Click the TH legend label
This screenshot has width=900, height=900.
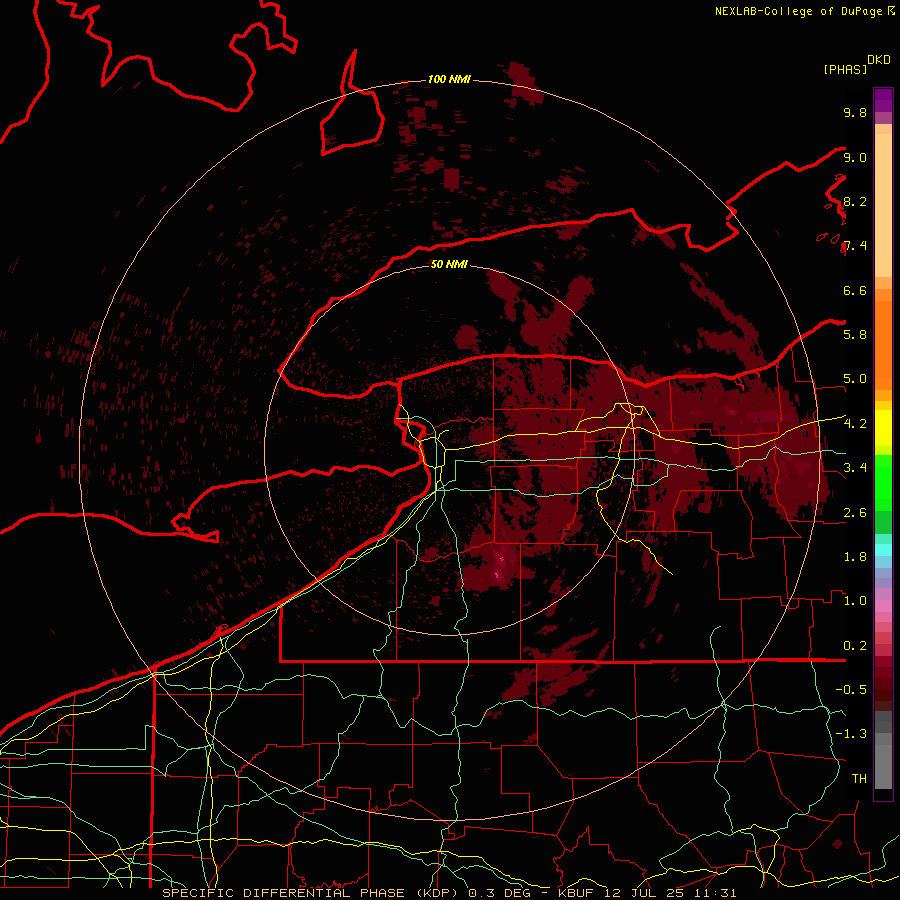(x=859, y=778)
